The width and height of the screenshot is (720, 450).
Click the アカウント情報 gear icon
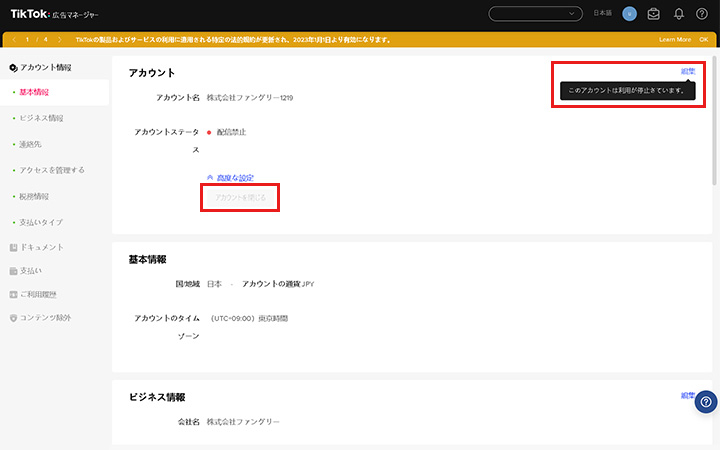13,68
